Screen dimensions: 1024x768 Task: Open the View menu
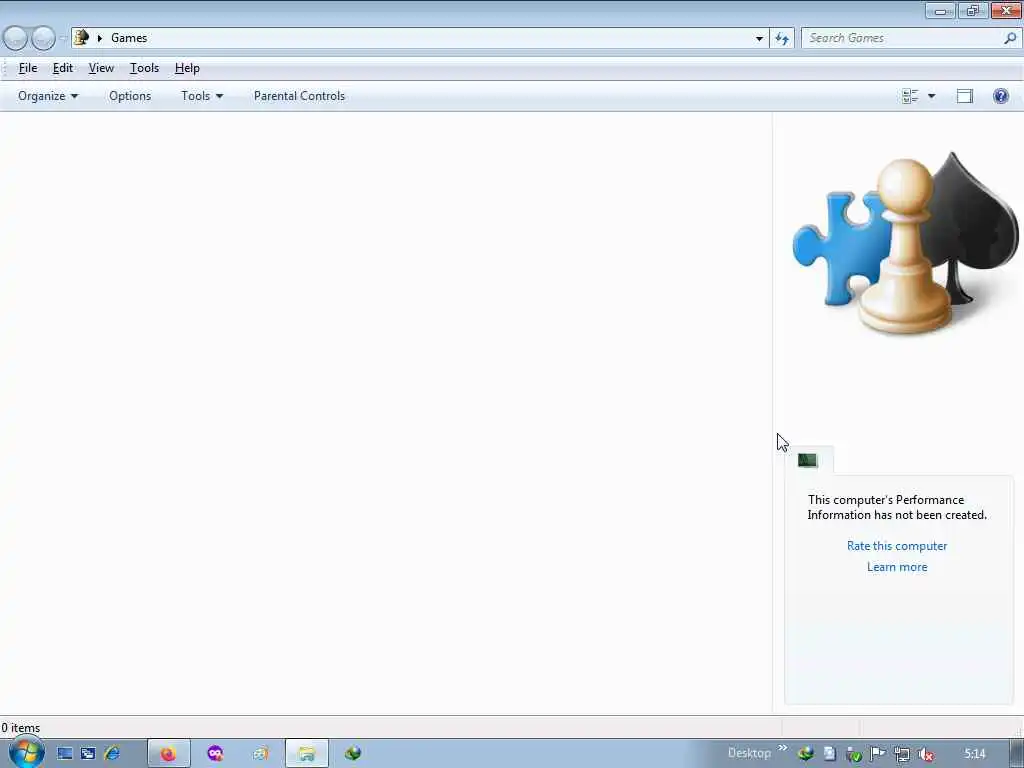(x=101, y=68)
